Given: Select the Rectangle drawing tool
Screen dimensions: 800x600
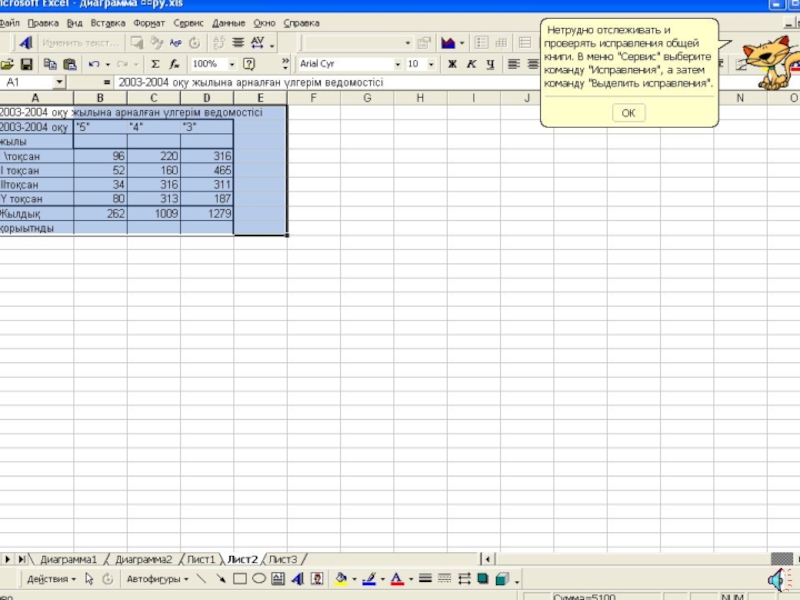Looking at the screenshot, I should [x=240, y=579].
